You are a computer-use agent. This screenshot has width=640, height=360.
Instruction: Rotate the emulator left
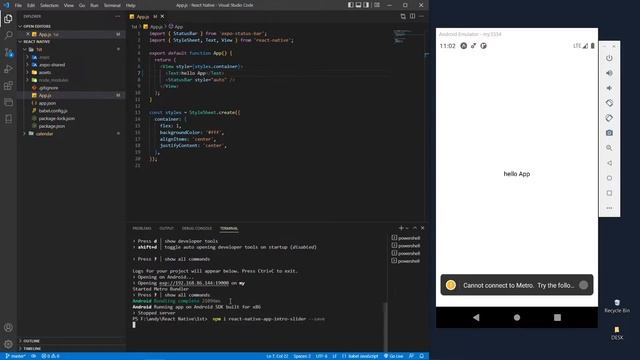click(x=609, y=103)
